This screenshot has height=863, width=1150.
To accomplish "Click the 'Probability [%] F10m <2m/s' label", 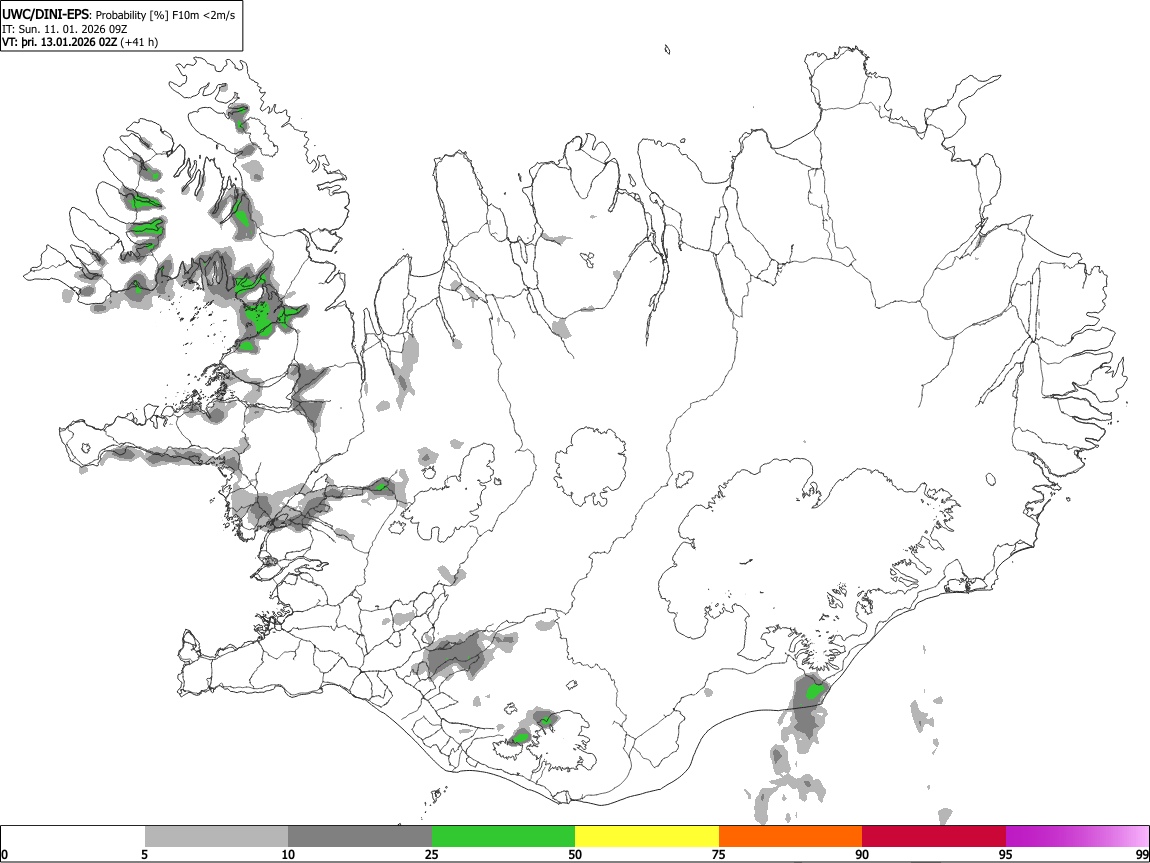I will [166, 15].
